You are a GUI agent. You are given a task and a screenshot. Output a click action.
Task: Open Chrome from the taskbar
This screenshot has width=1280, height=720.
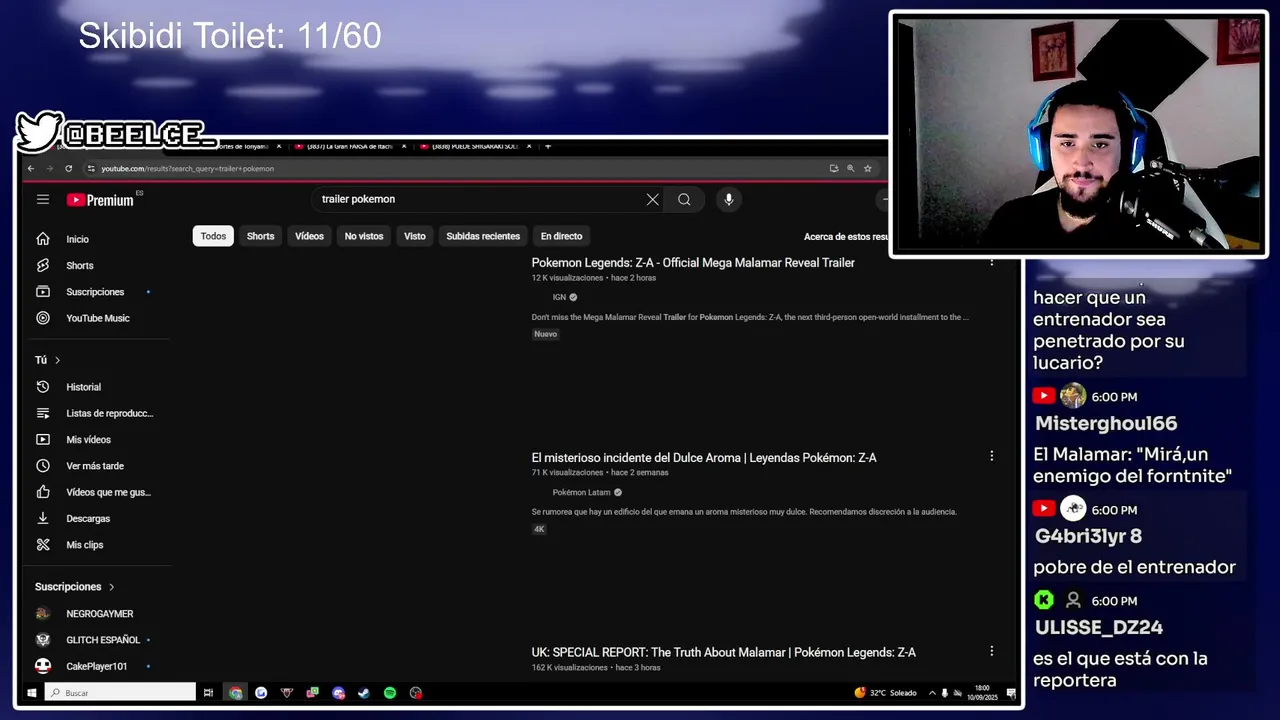(235, 693)
